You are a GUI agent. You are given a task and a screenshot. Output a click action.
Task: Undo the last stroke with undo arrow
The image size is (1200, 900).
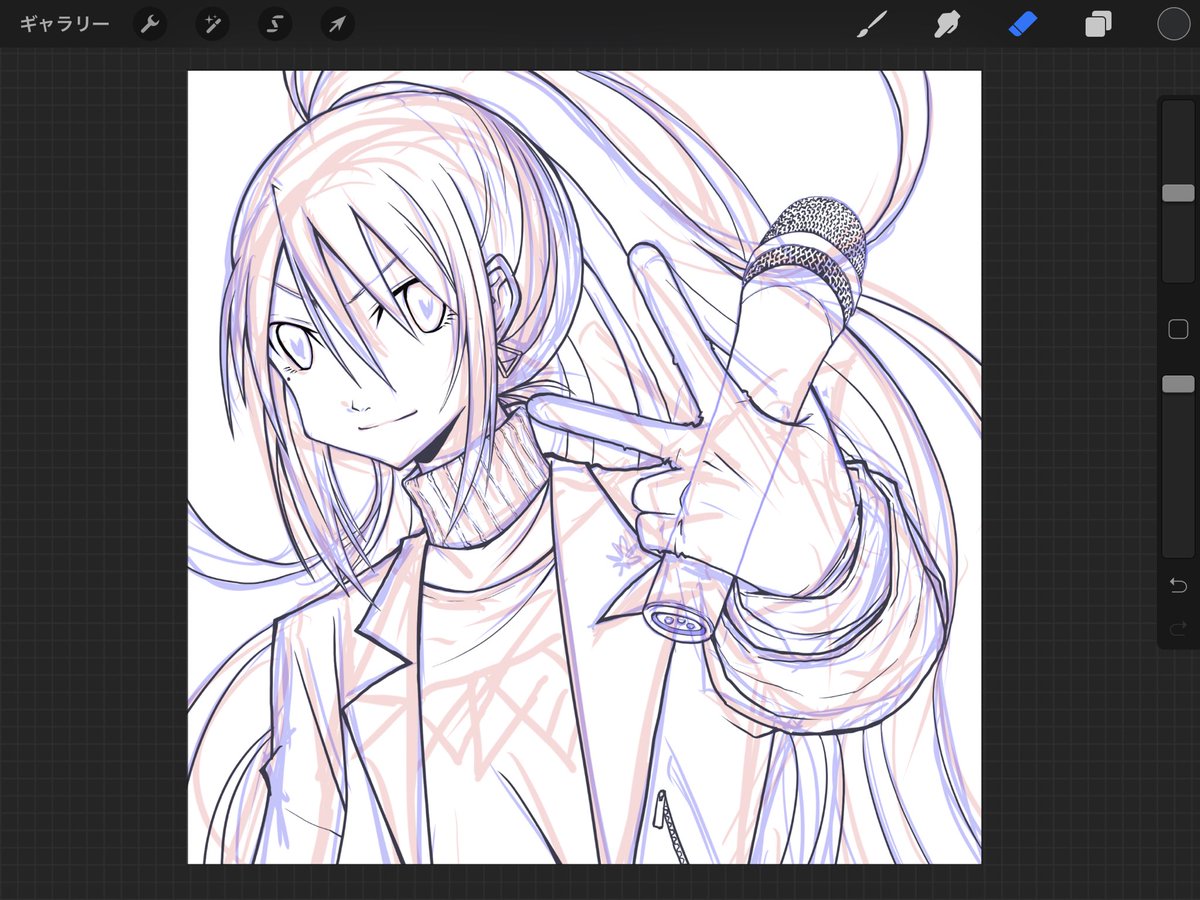tap(1178, 585)
